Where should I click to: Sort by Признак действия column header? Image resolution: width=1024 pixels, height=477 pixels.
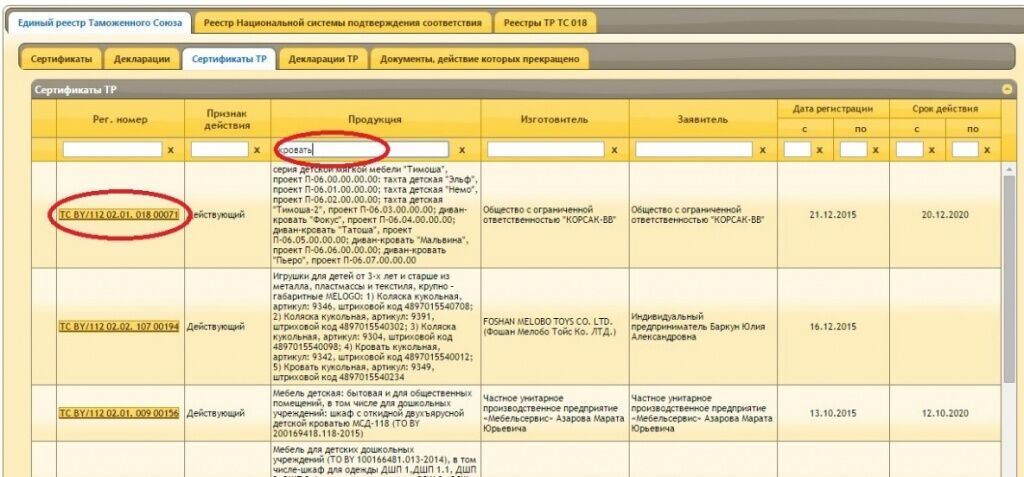pyautogui.click(x=228, y=120)
